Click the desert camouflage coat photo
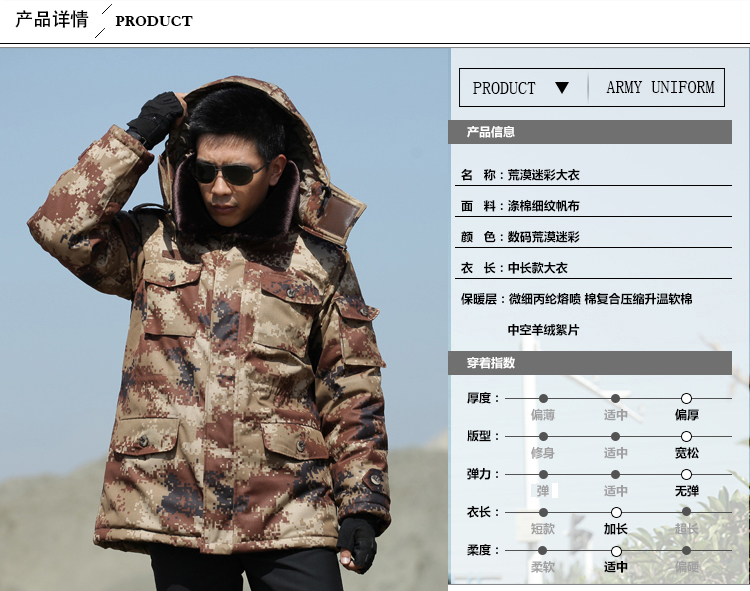Image resolution: width=750 pixels, height=591 pixels. (x=225, y=319)
